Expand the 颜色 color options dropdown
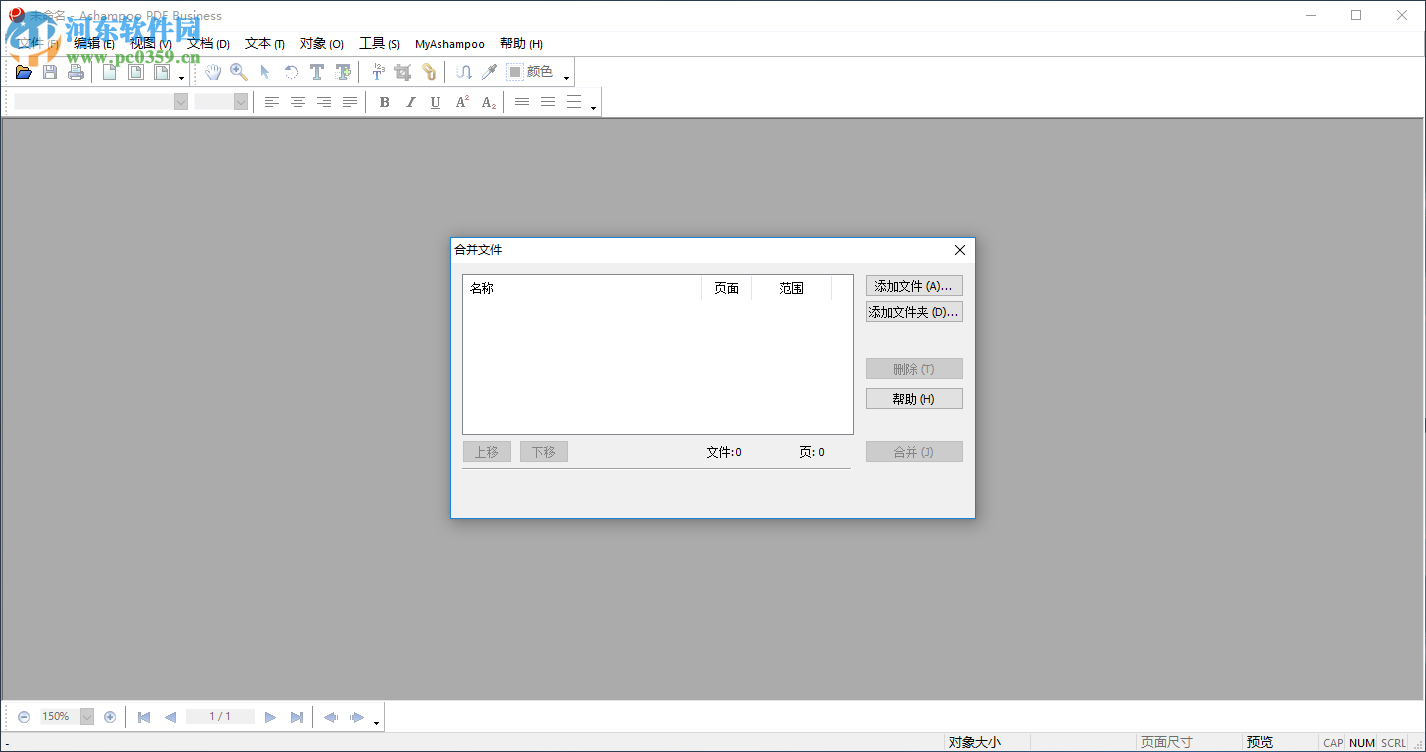The width and height of the screenshot is (1426, 752). tap(566, 74)
